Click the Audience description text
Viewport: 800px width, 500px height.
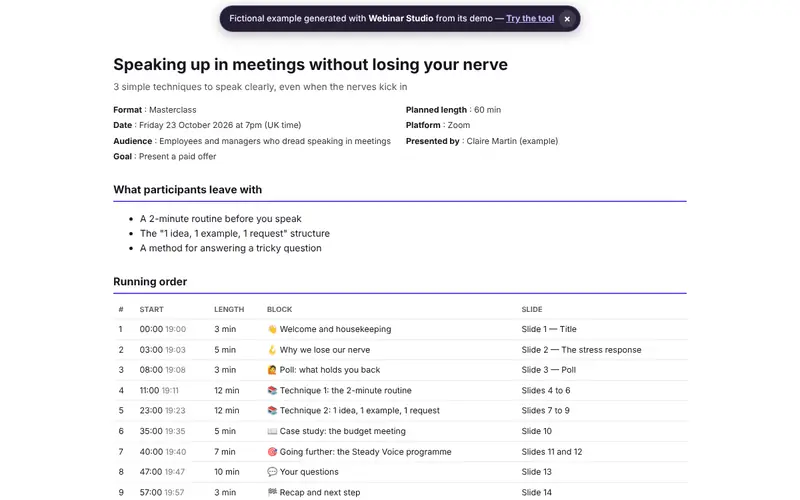pyautogui.click(x=275, y=141)
